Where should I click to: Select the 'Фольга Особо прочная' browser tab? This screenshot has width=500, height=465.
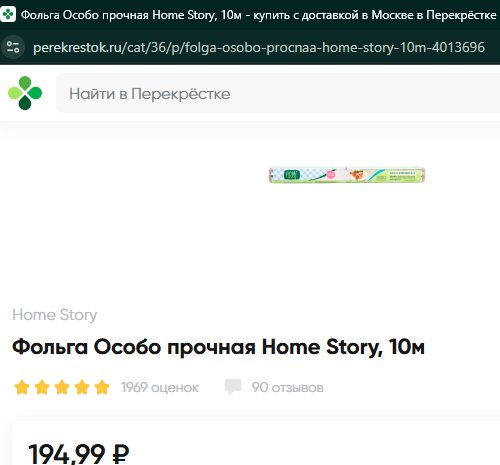(250, 15)
